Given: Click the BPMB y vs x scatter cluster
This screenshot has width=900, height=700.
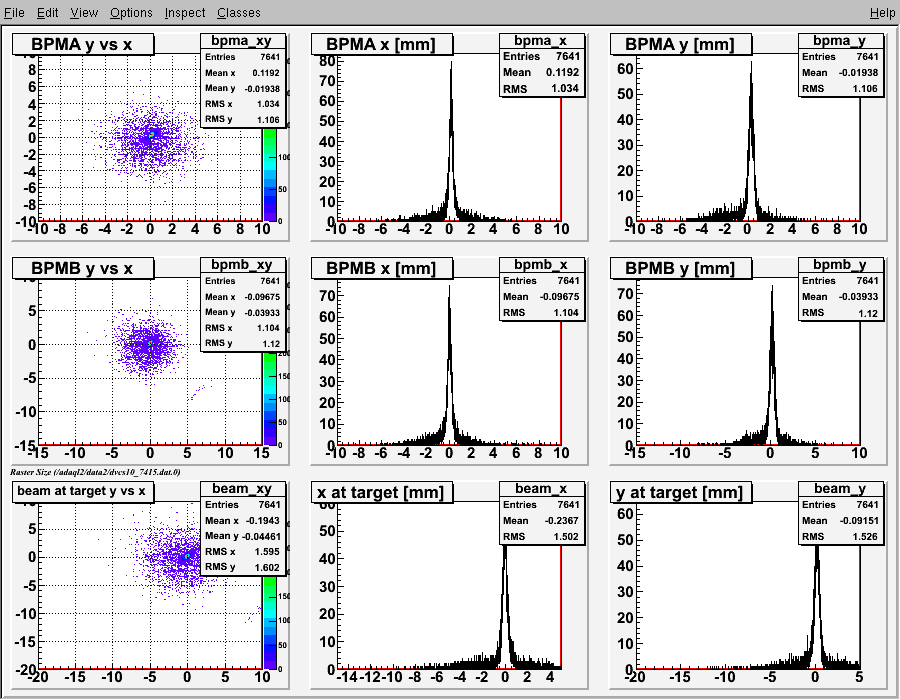Looking at the screenshot, I should click(149, 343).
